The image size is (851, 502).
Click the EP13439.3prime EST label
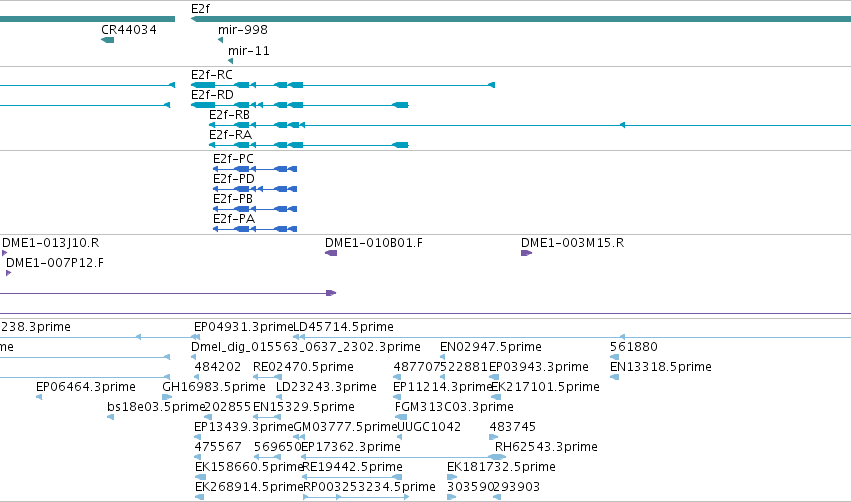click(x=244, y=427)
